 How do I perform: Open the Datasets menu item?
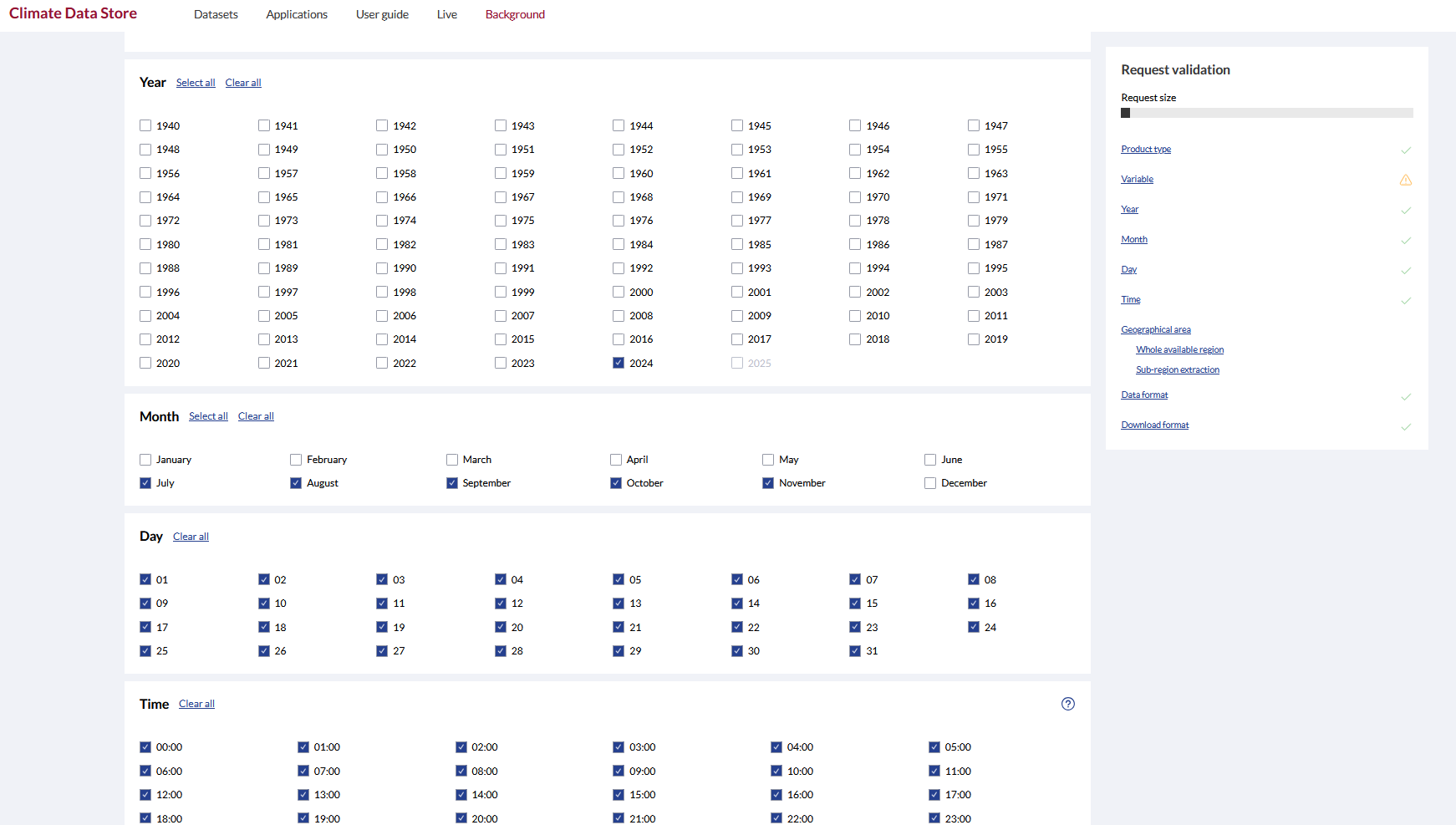pyautogui.click(x=216, y=14)
